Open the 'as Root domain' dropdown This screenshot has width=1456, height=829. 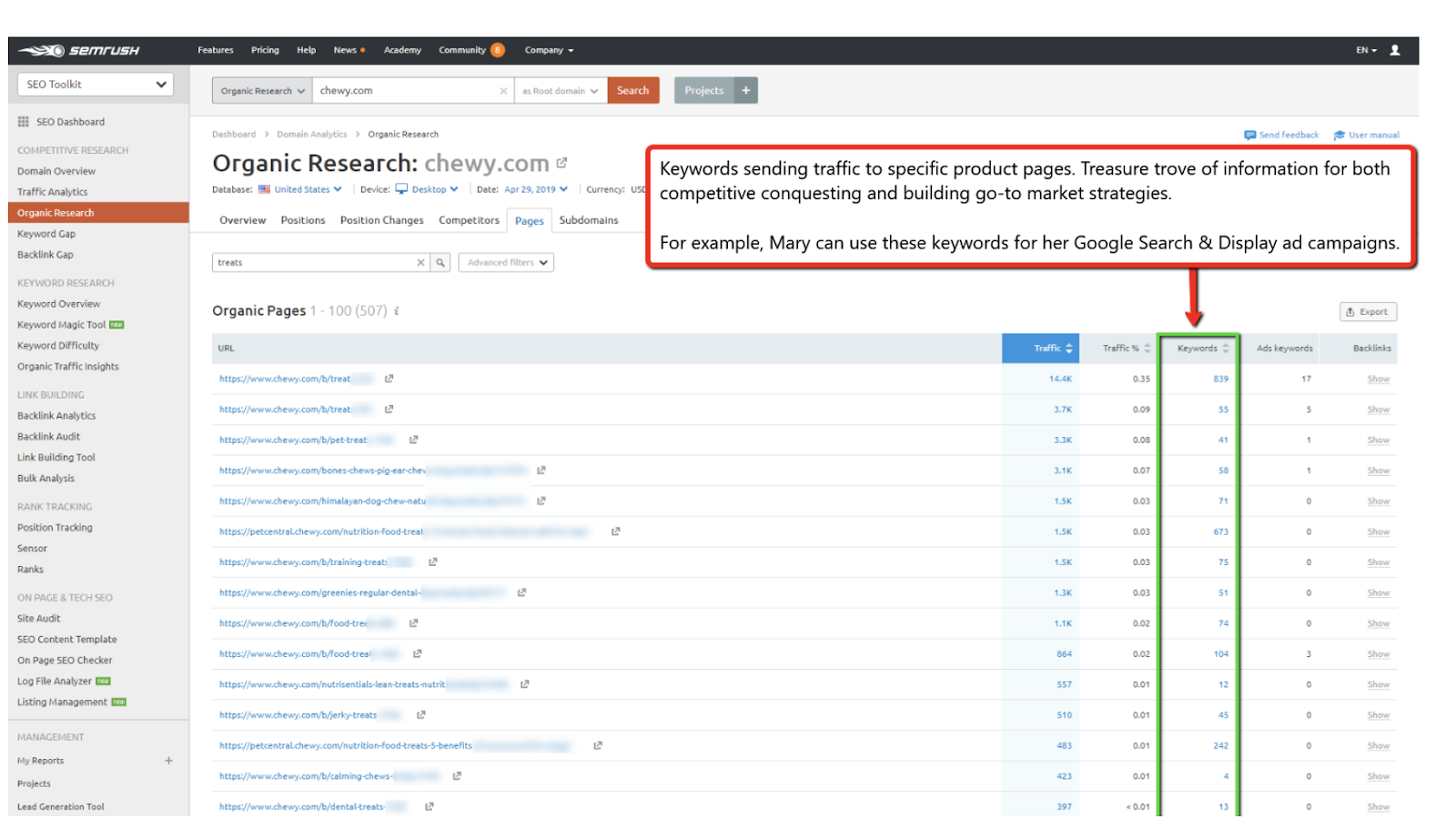pos(561,91)
